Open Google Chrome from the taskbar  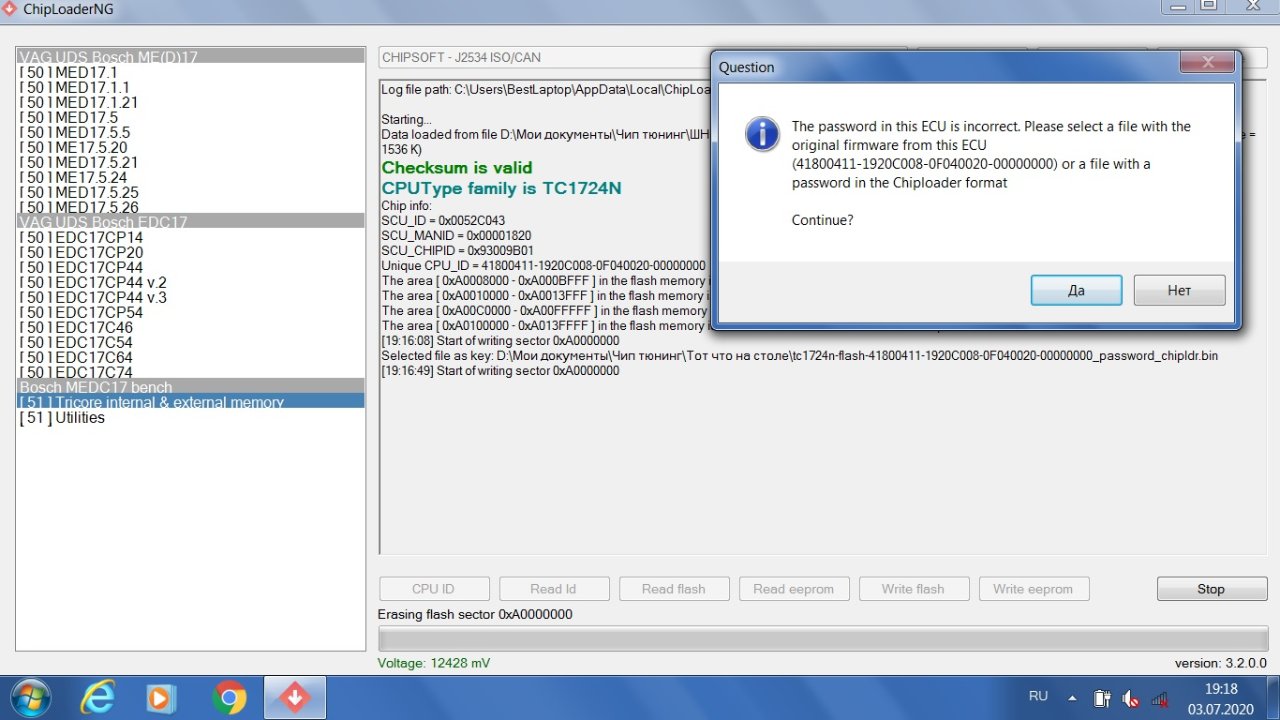pos(229,697)
